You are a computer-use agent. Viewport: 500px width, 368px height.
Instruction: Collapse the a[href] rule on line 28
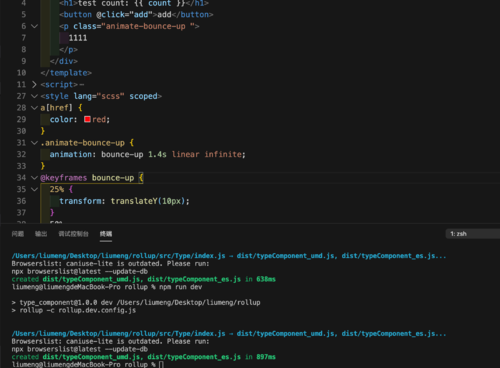[x=34, y=108]
